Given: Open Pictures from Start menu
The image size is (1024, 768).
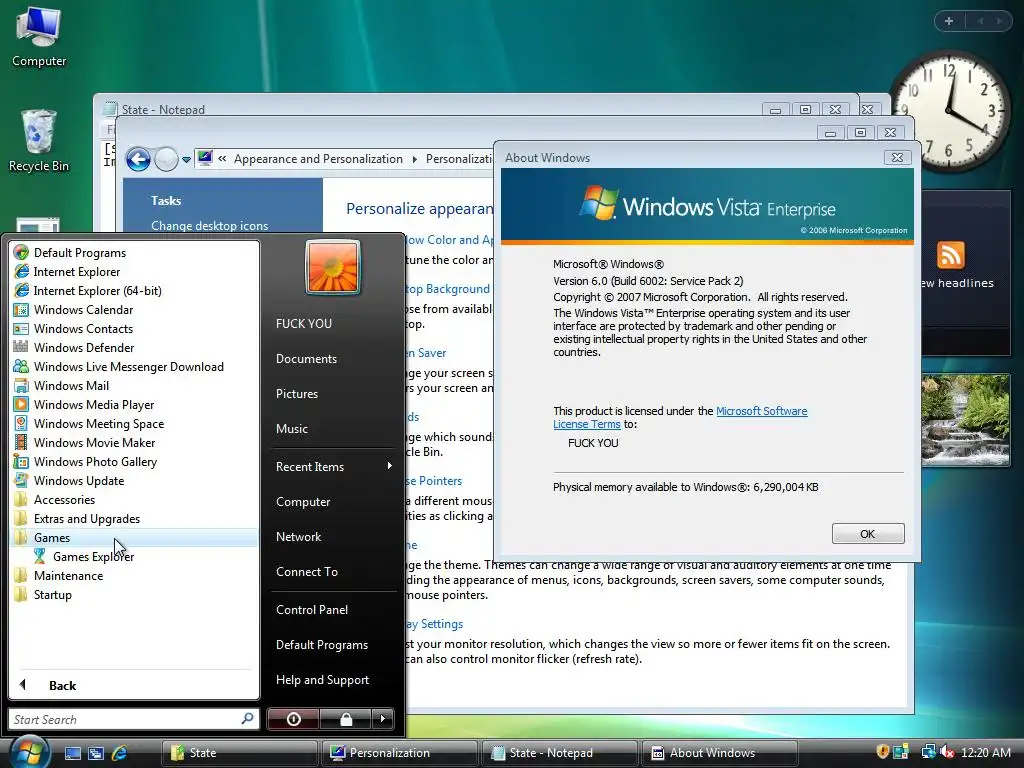Looking at the screenshot, I should pos(296,394).
